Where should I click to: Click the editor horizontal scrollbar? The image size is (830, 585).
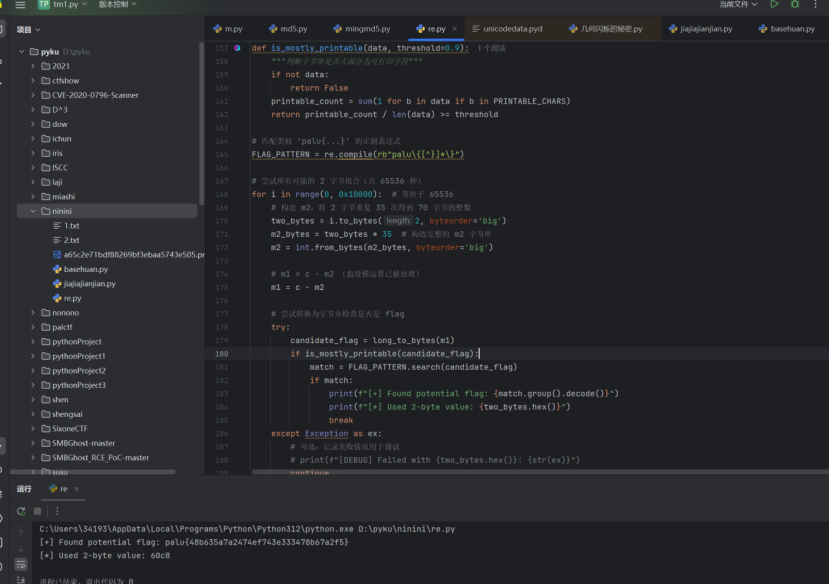click(x=540, y=471)
